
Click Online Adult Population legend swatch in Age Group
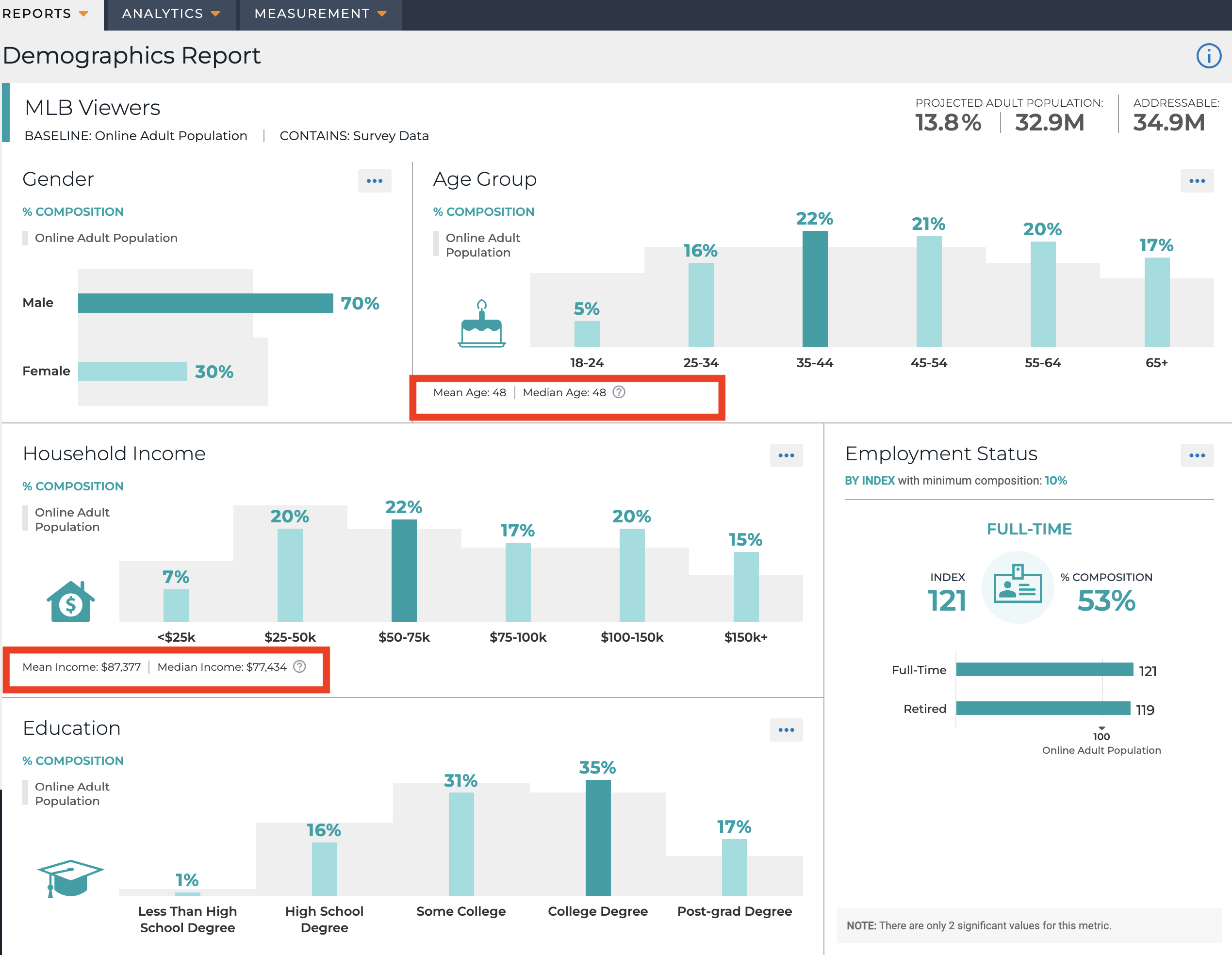point(436,243)
